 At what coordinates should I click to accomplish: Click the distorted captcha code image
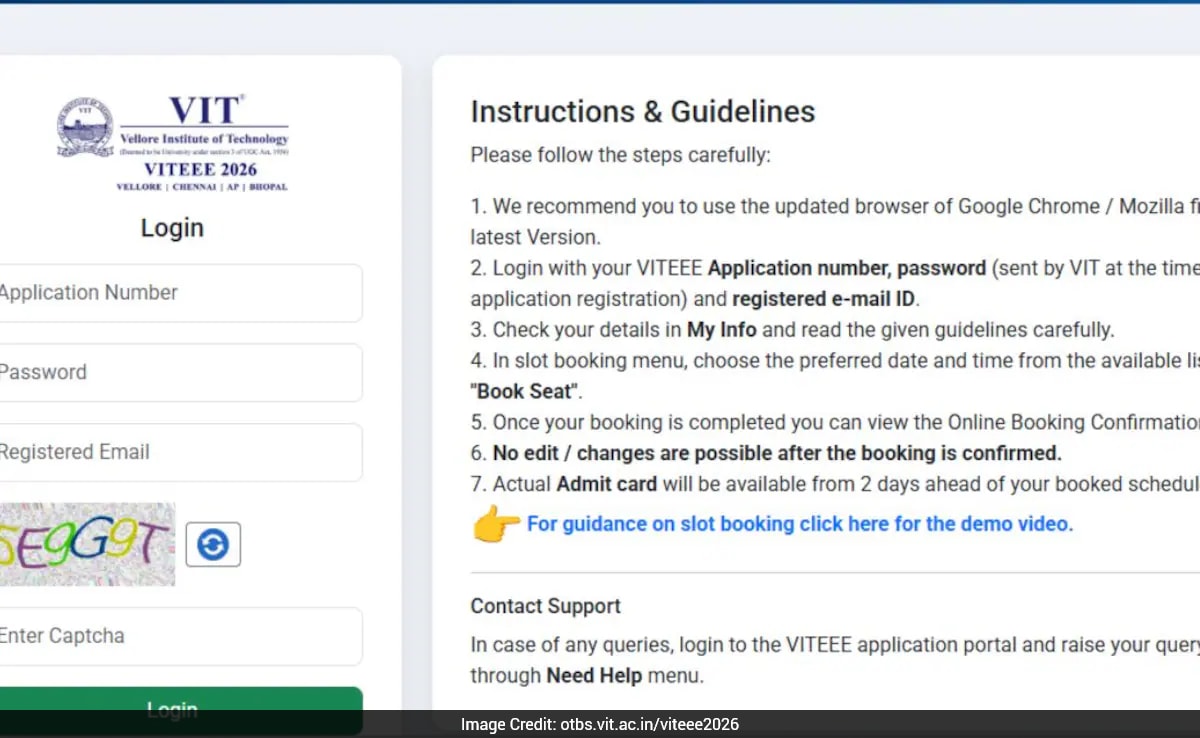(87, 544)
